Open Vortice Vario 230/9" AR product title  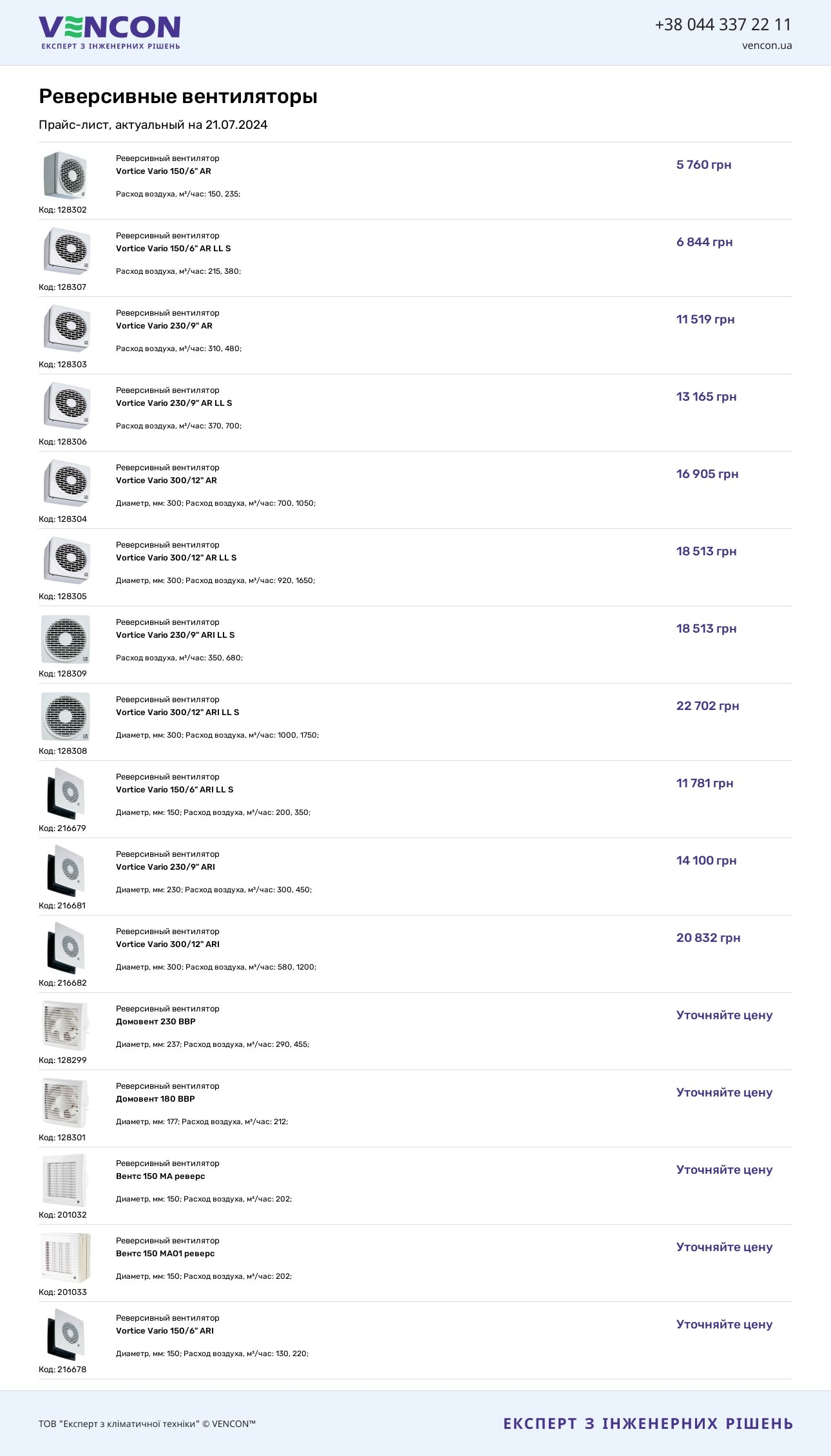pyautogui.click(x=164, y=326)
